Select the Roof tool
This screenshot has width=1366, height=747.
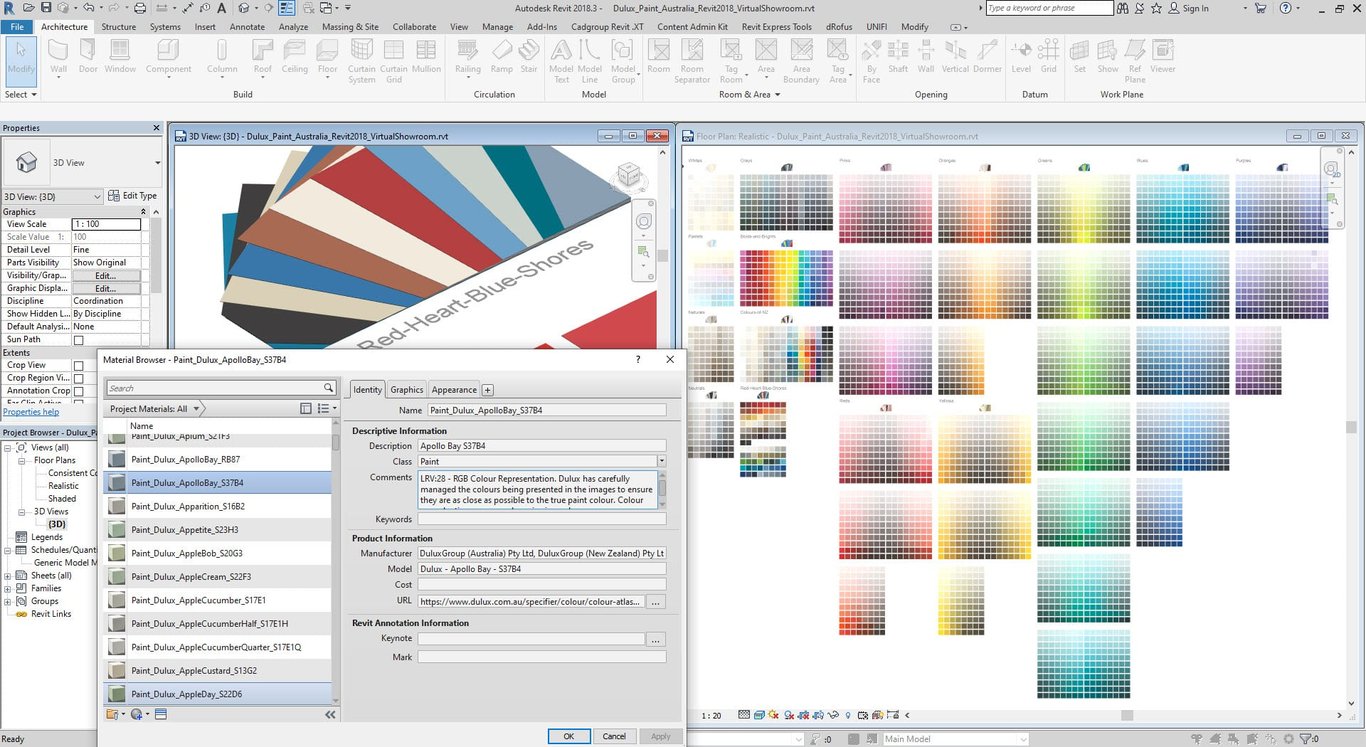(262, 58)
